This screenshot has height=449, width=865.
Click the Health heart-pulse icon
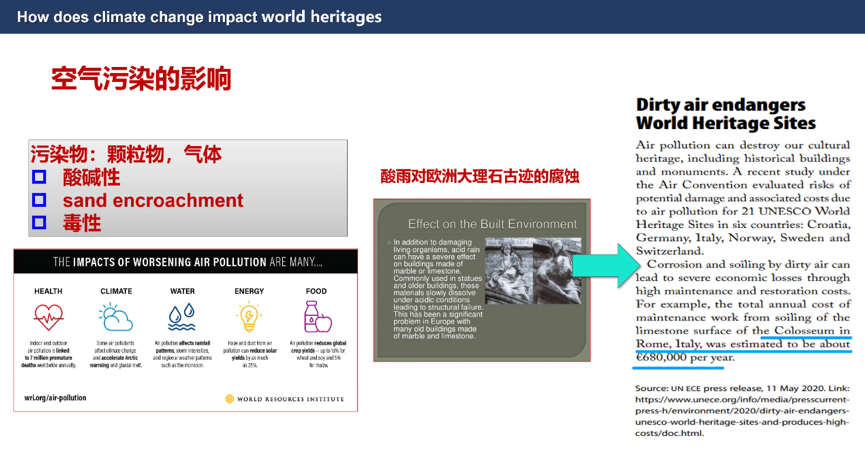point(48,318)
